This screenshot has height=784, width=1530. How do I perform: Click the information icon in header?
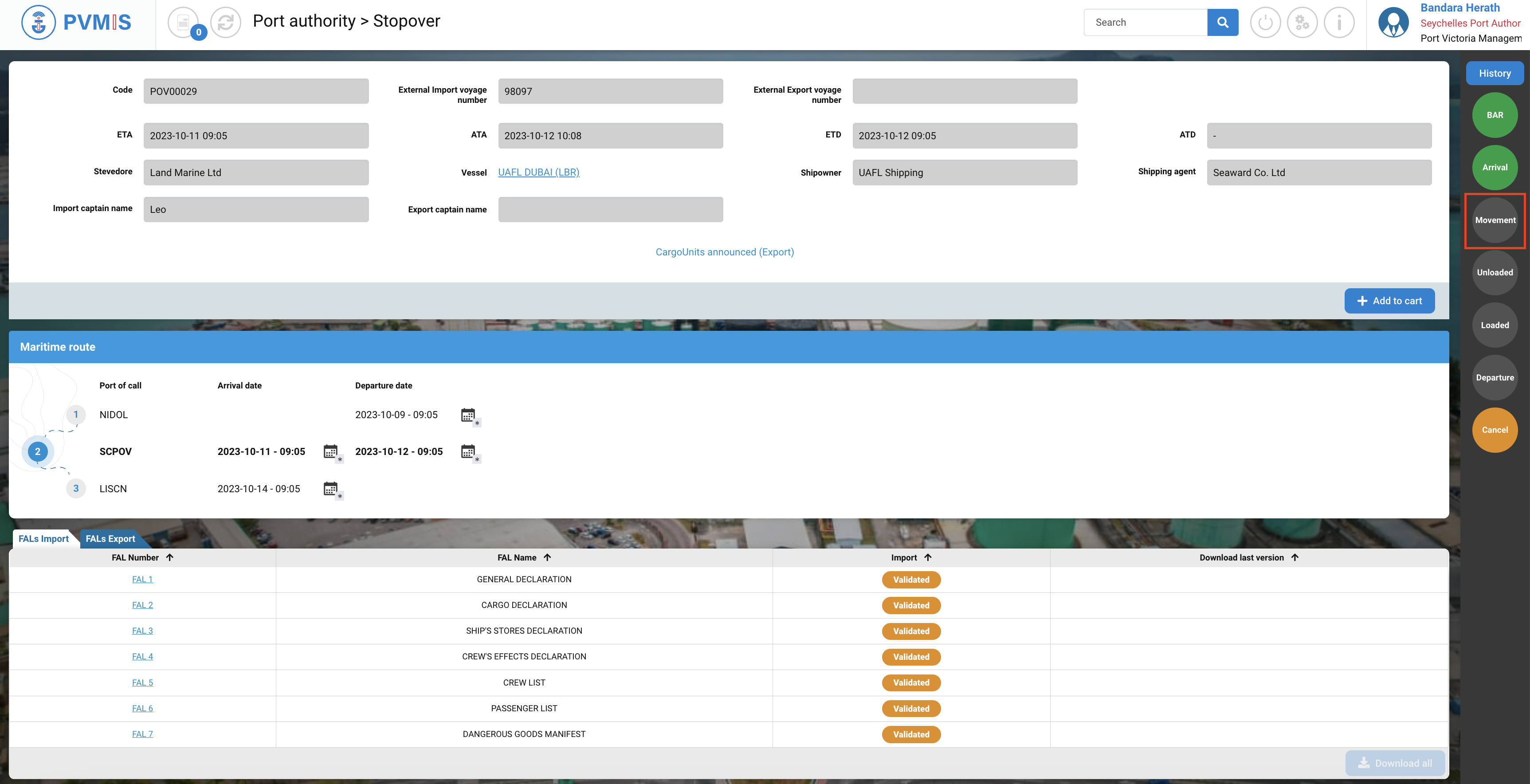(x=1339, y=23)
